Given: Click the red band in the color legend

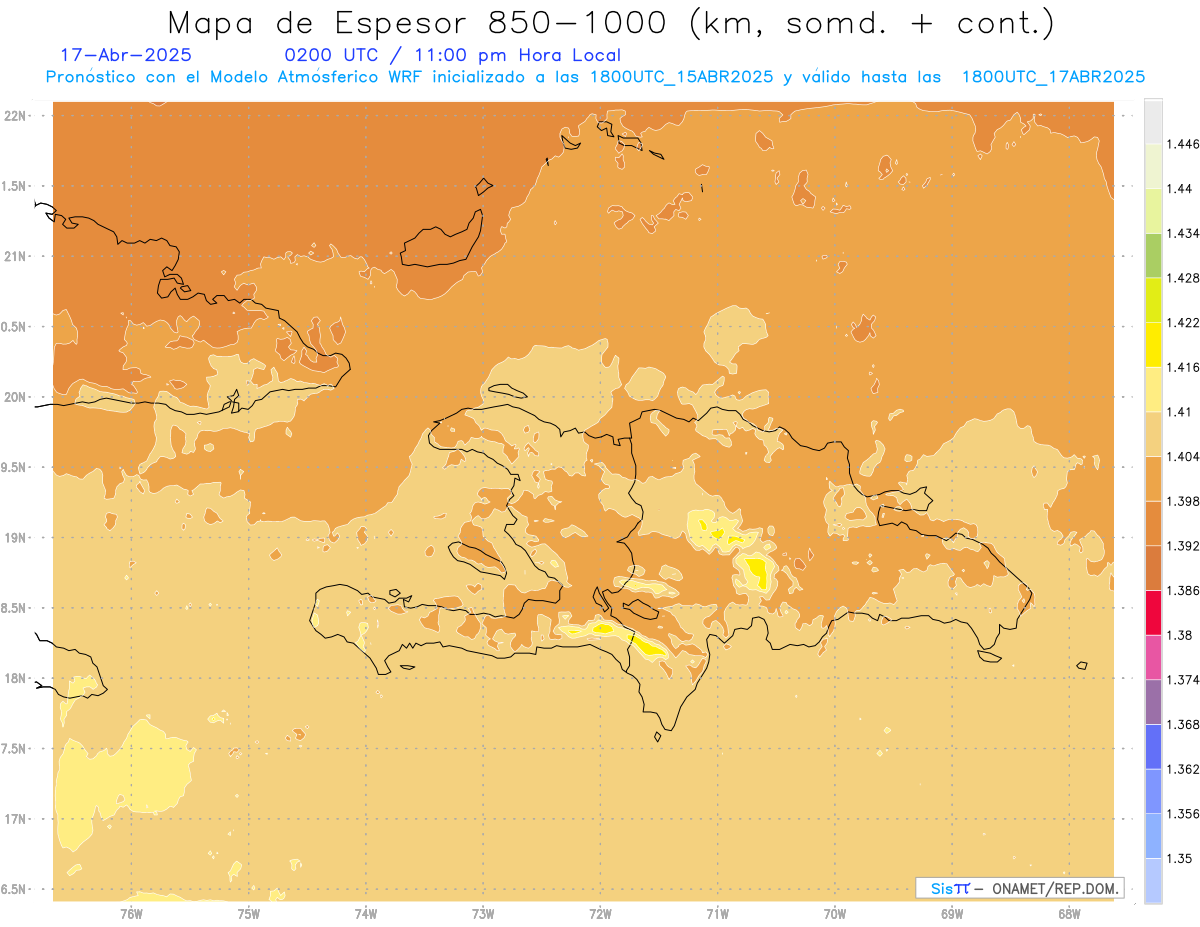Looking at the screenshot, I should tap(1153, 612).
